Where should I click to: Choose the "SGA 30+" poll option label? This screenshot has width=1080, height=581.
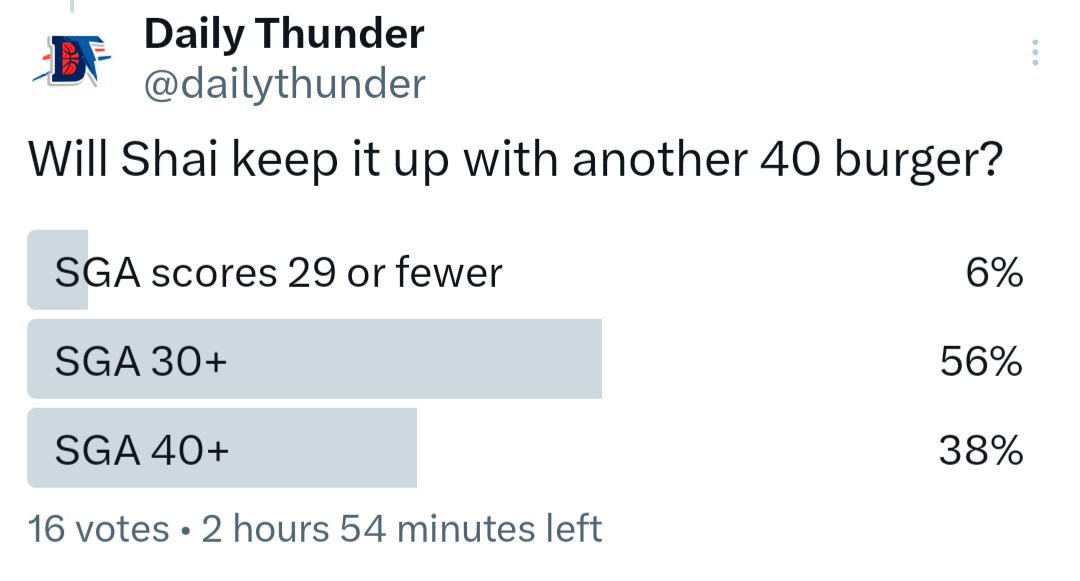141,362
